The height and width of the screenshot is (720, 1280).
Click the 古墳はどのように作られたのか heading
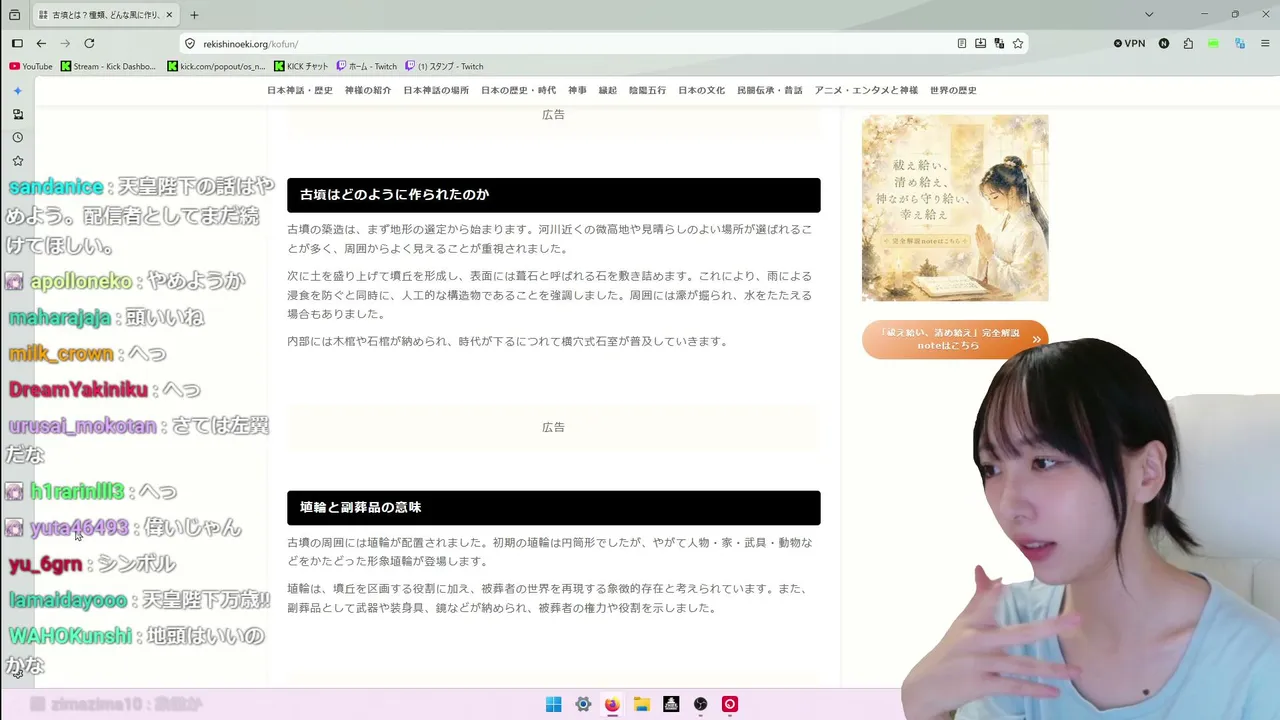click(x=553, y=195)
